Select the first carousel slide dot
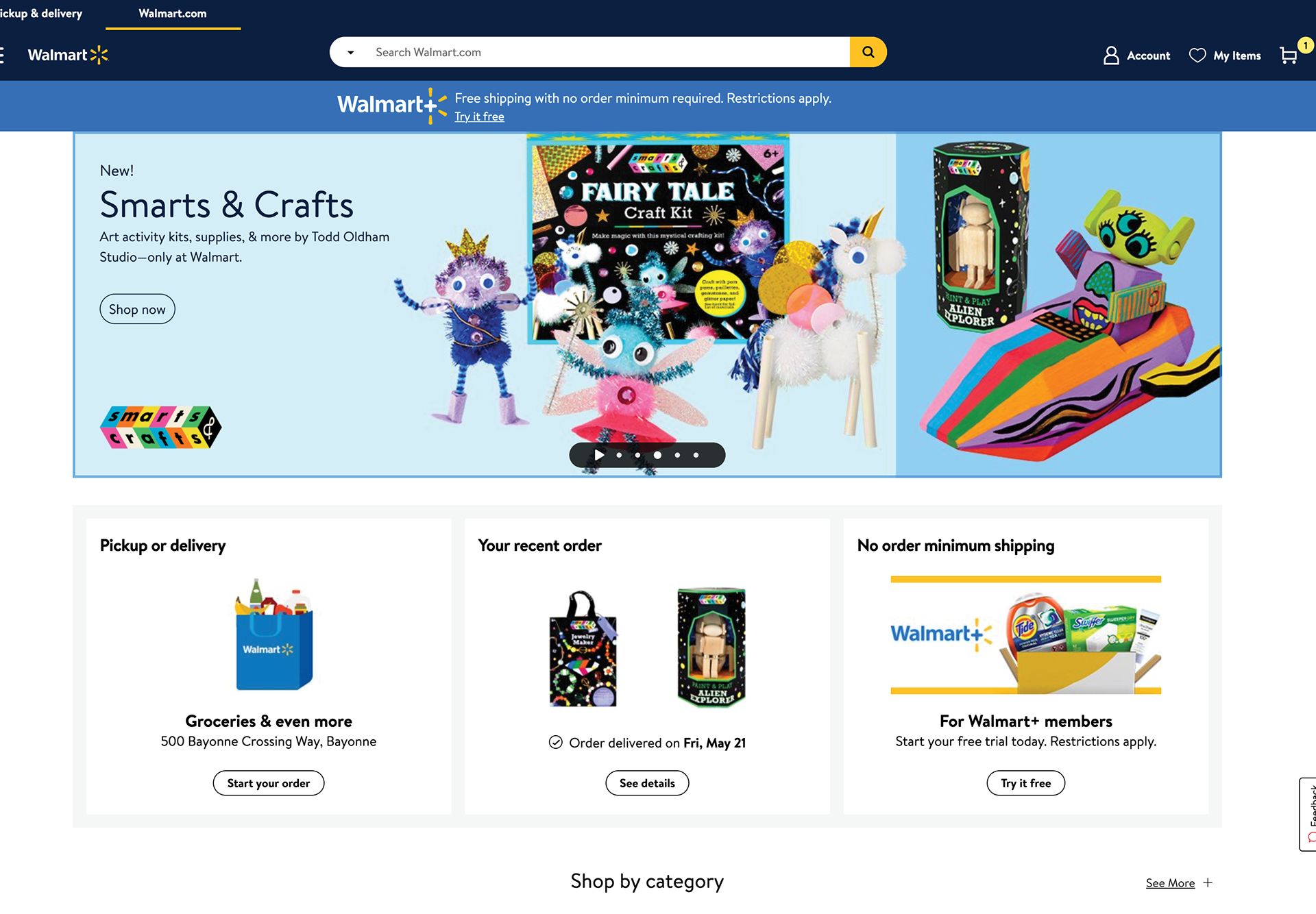The height and width of the screenshot is (914, 1316). (619, 455)
